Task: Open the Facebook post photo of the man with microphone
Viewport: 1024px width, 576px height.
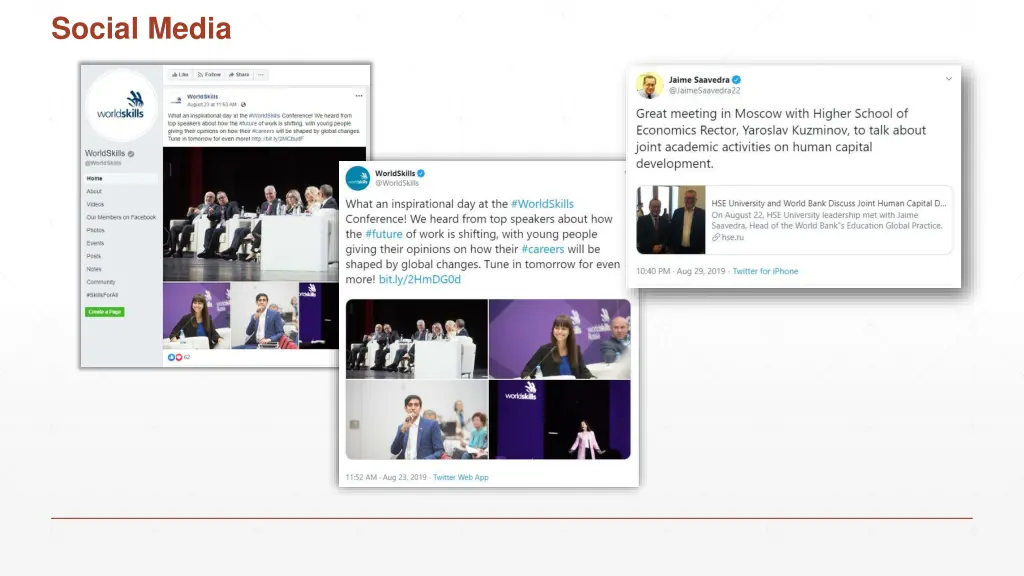Action: 264,315
